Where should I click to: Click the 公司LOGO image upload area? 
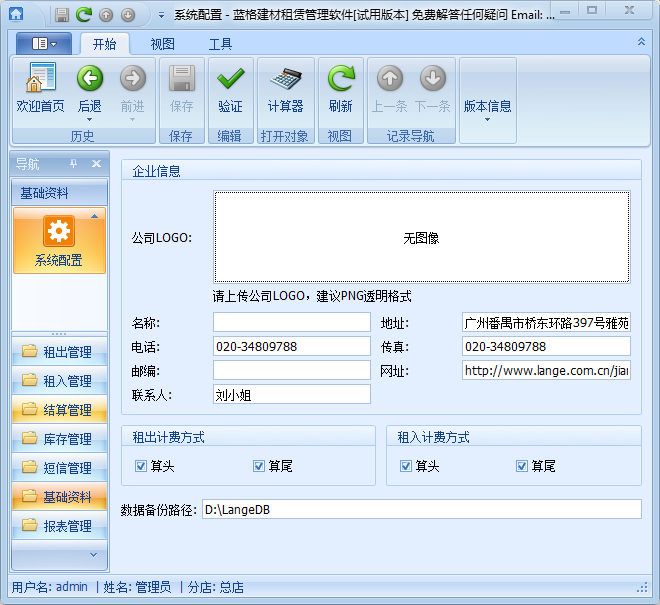[421, 238]
